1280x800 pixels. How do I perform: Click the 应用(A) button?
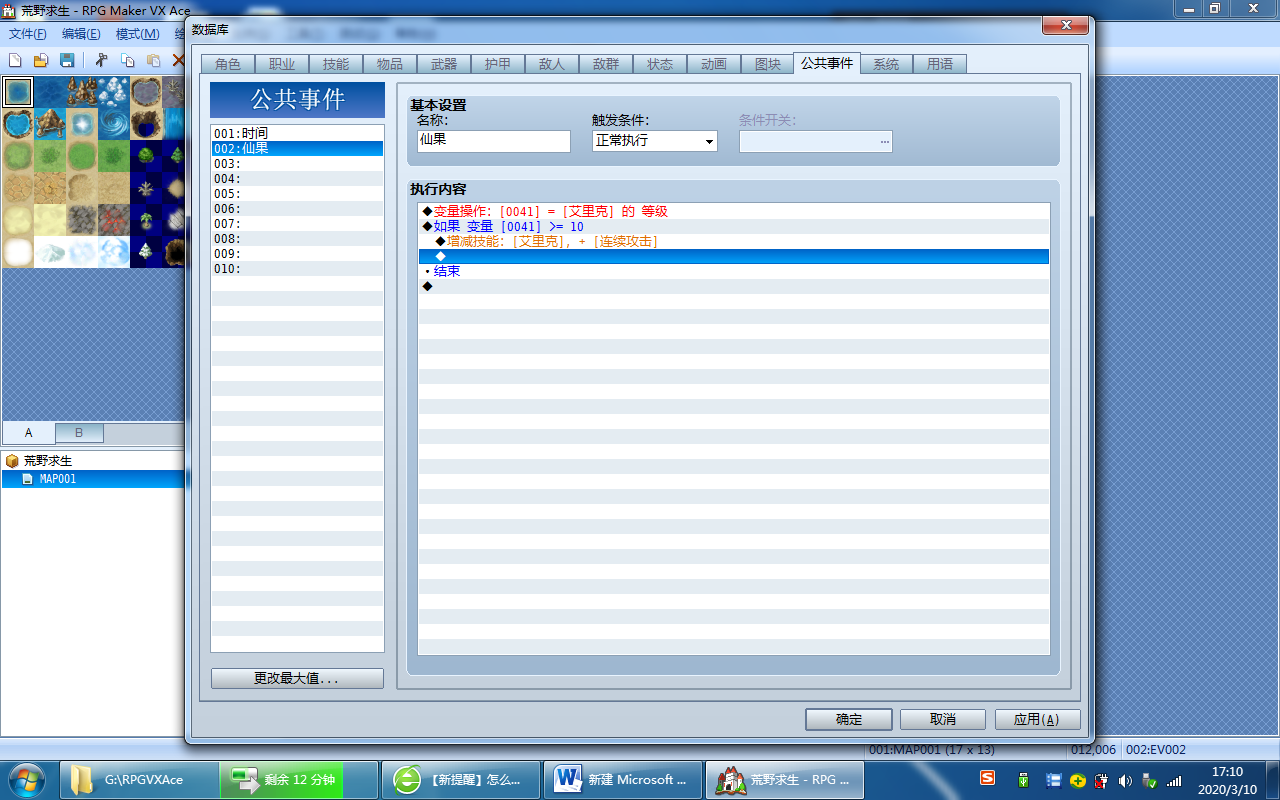coord(1037,719)
